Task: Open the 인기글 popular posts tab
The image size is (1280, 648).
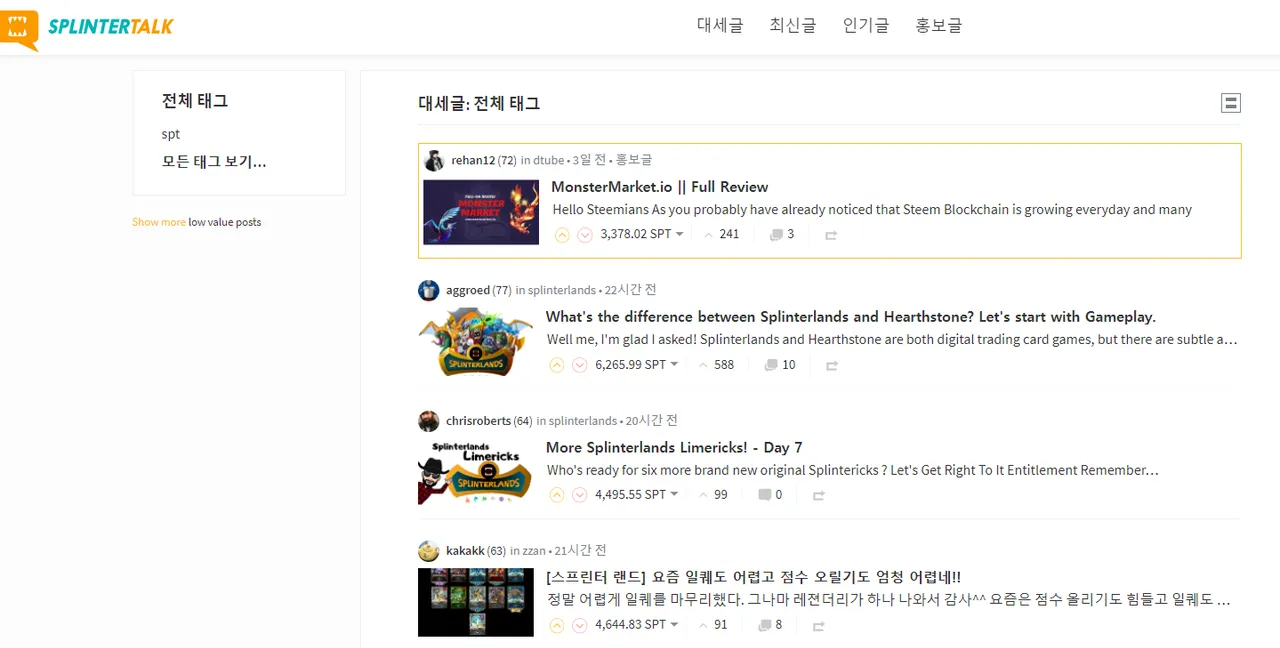Action: pyautogui.click(x=866, y=26)
